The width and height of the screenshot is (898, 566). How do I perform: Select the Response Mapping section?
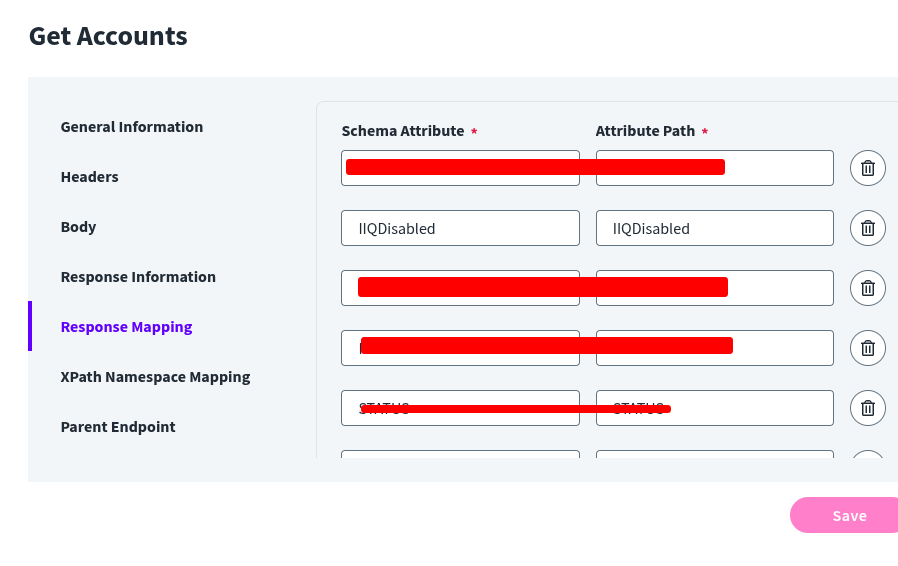point(127,327)
